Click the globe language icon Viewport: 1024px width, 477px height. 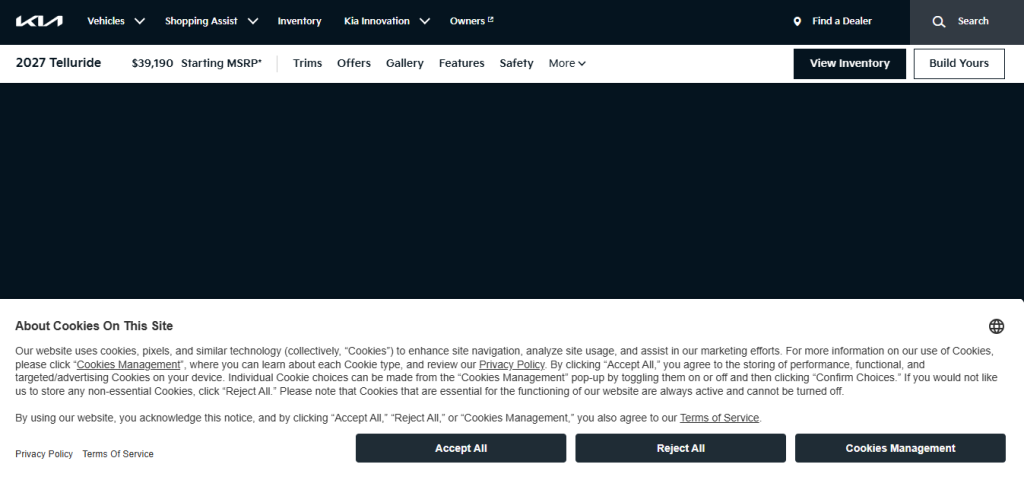tap(996, 326)
